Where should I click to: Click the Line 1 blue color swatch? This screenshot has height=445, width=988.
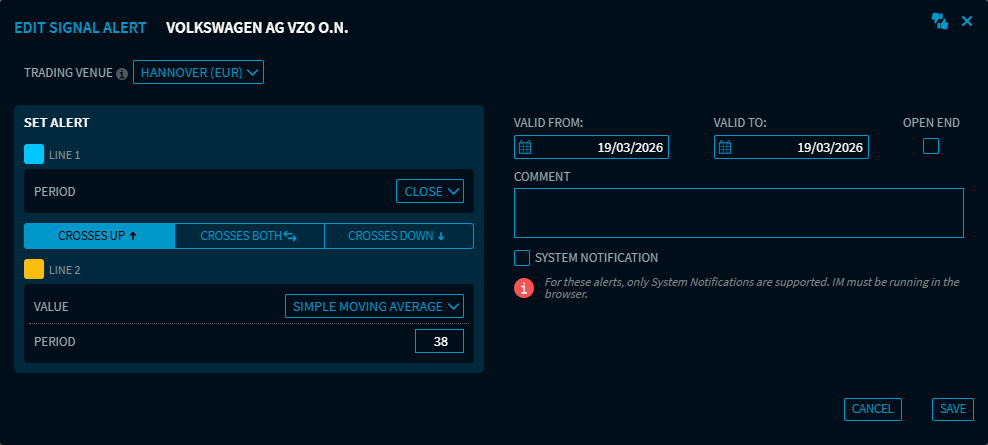point(34,154)
